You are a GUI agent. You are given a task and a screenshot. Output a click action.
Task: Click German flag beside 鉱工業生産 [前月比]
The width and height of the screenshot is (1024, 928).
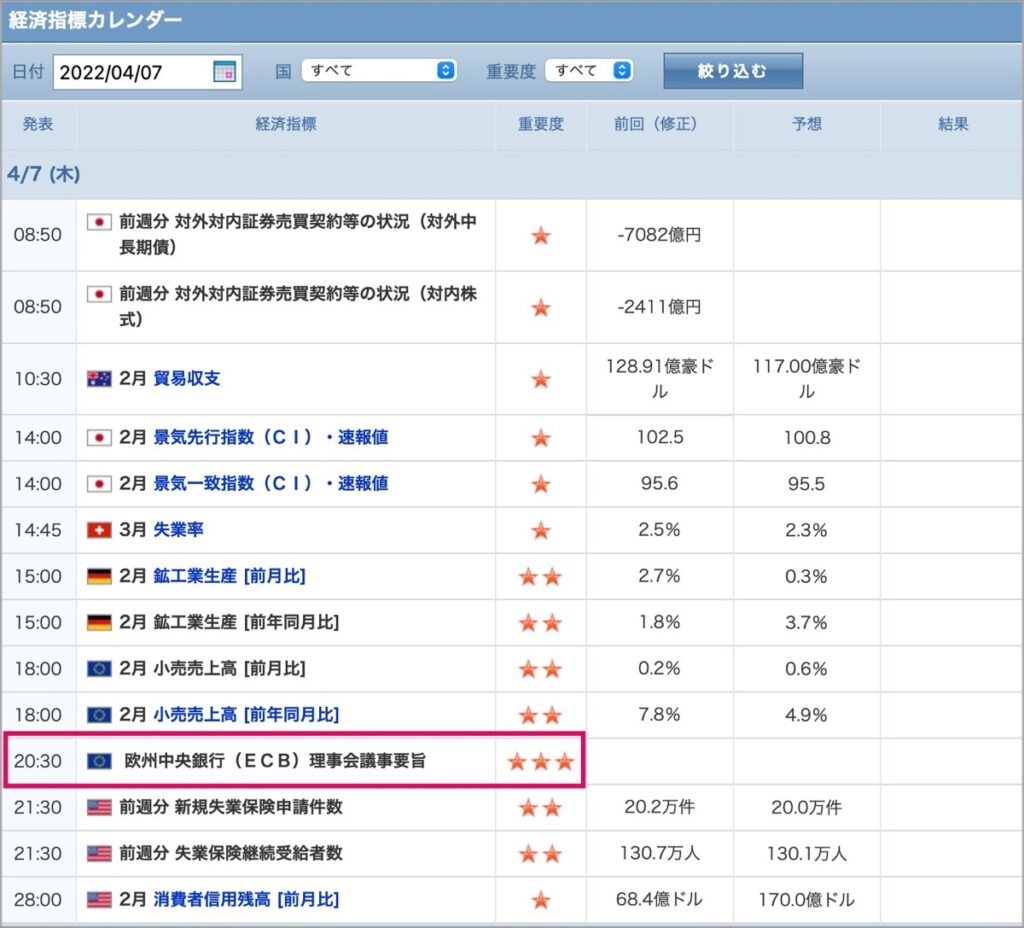99,576
